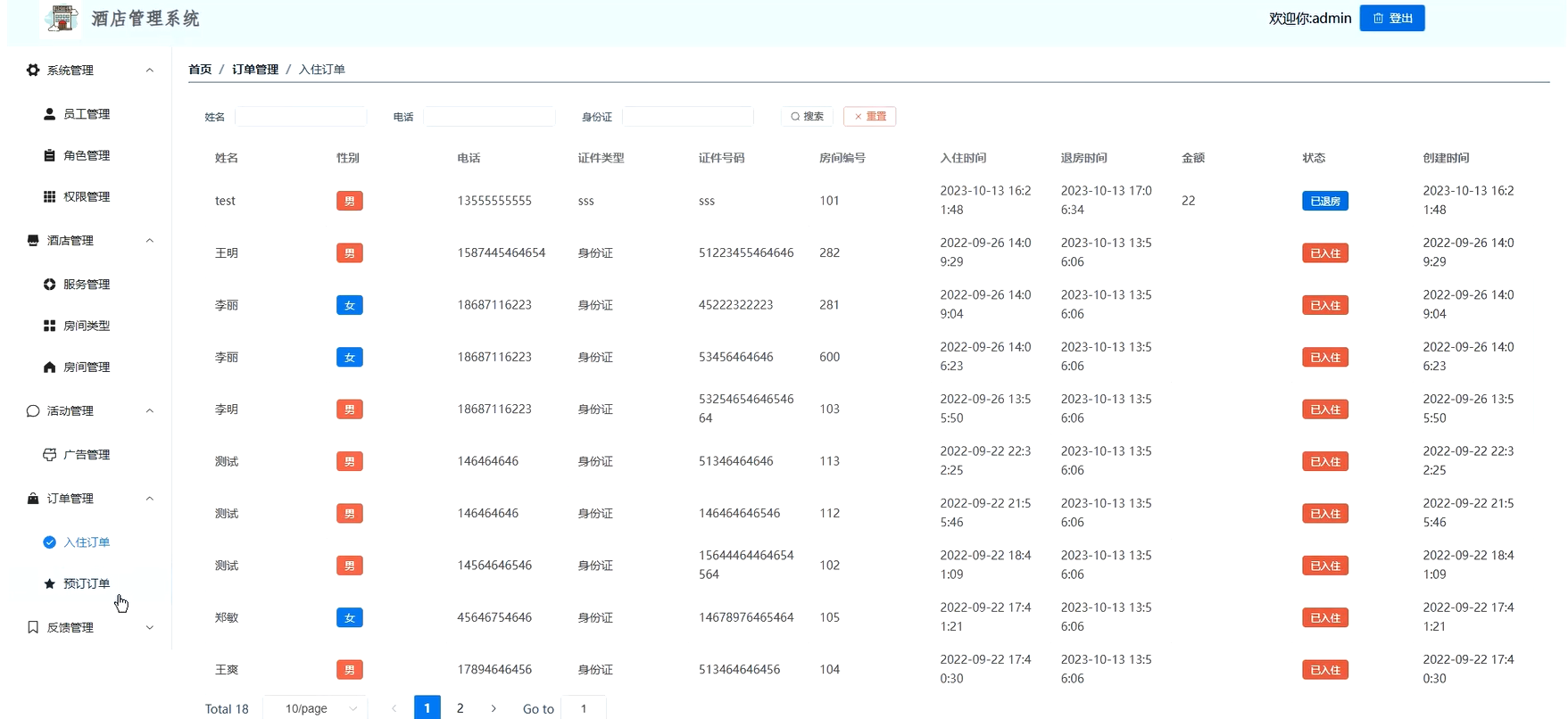Click the 男 gender tag for test
This screenshot has height=719, width=1568.
350,201
